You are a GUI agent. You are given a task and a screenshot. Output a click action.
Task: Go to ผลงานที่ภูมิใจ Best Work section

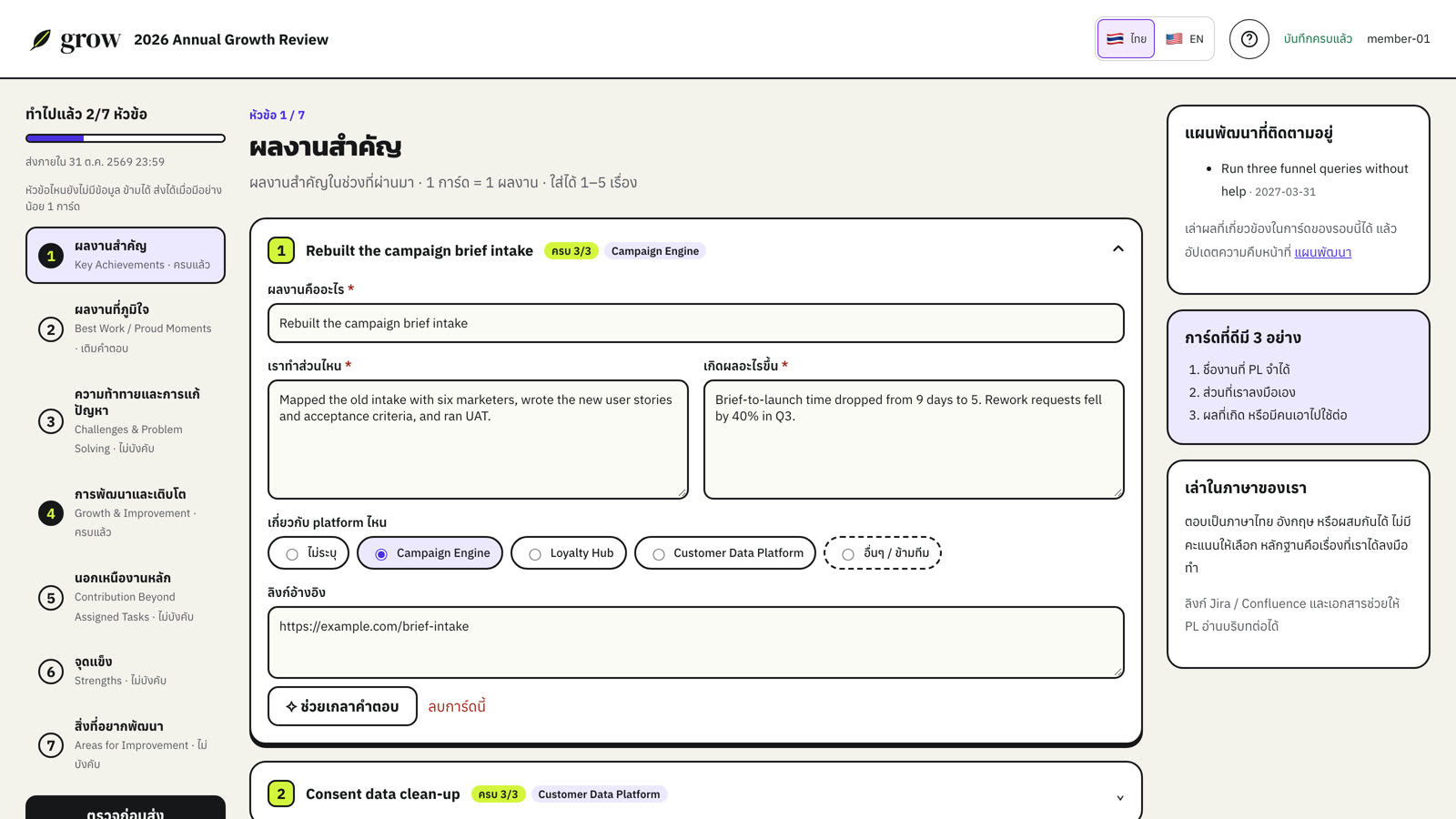click(x=126, y=329)
